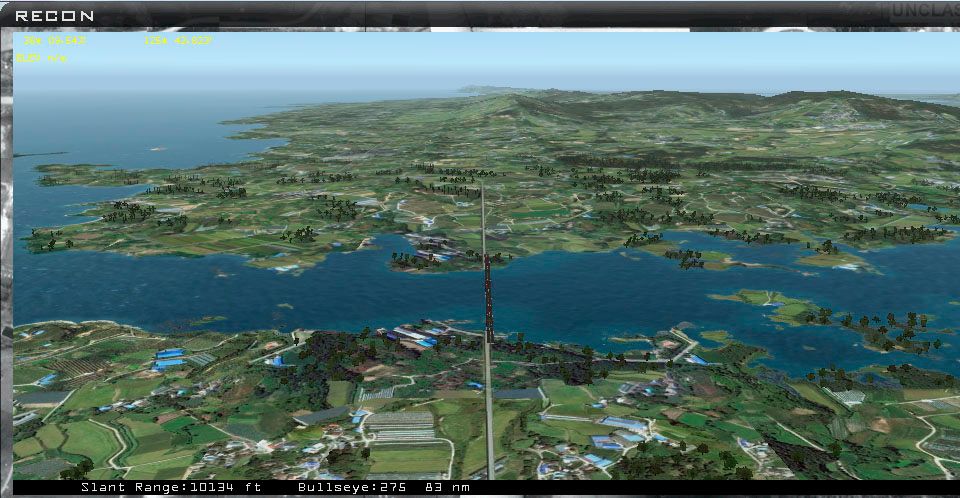This screenshot has height=498, width=960.
Task: Select the Slant Range:10134 ft readout
Action: (171, 487)
